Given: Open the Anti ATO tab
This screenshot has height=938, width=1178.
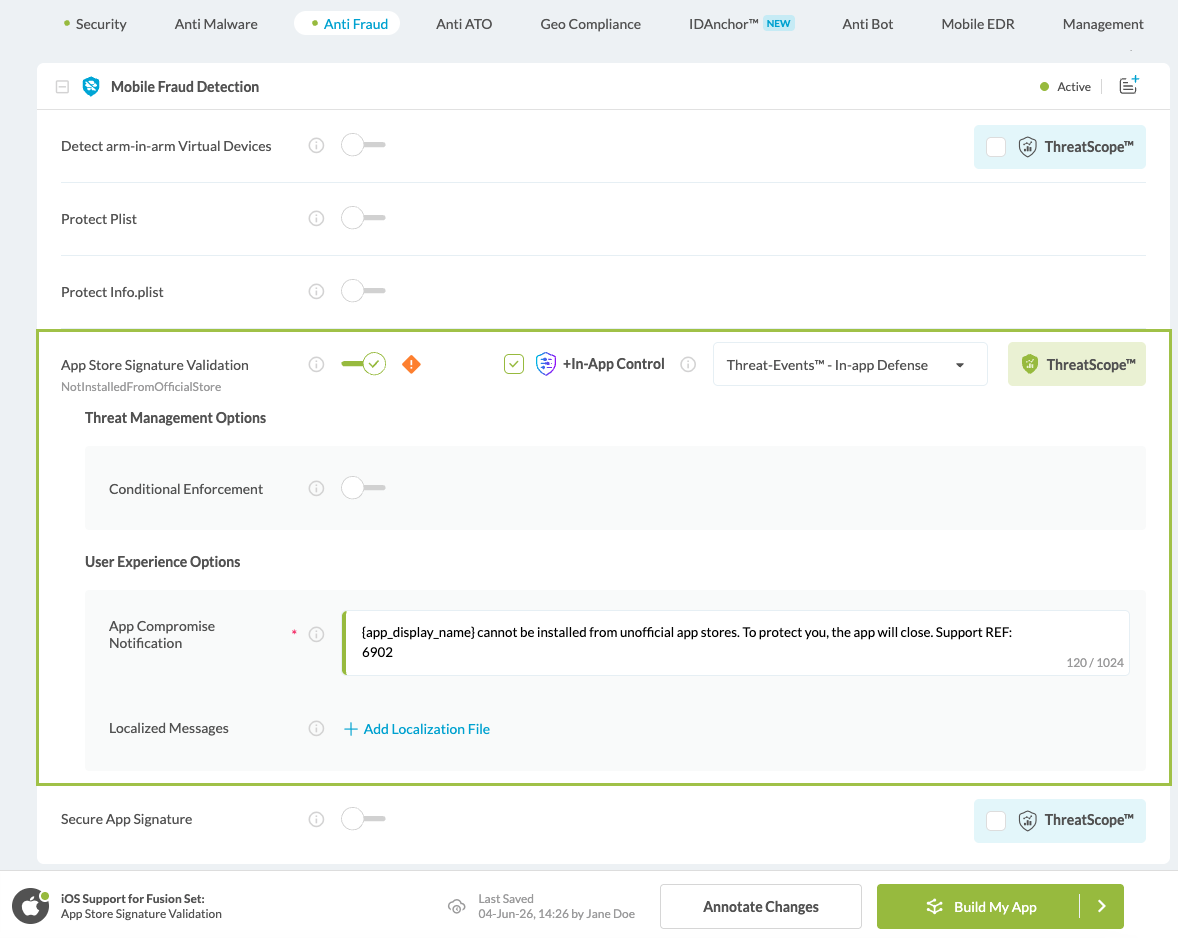Looking at the screenshot, I should click(464, 24).
